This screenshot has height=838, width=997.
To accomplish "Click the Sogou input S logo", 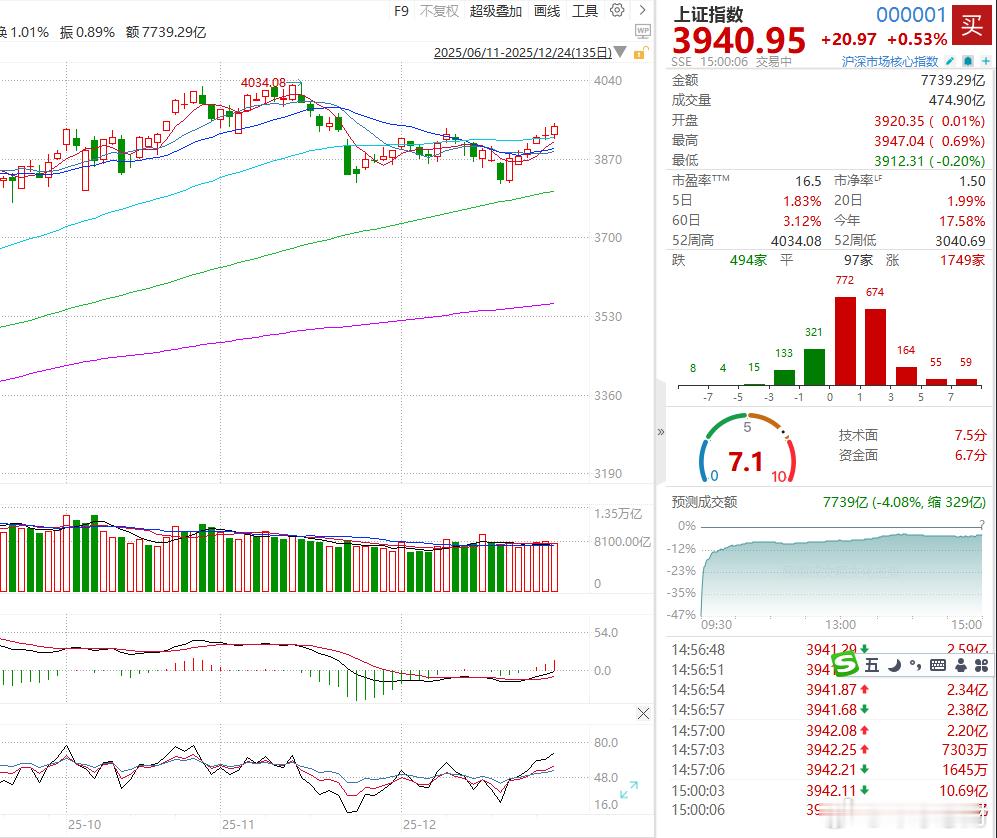I will click(x=845, y=665).
